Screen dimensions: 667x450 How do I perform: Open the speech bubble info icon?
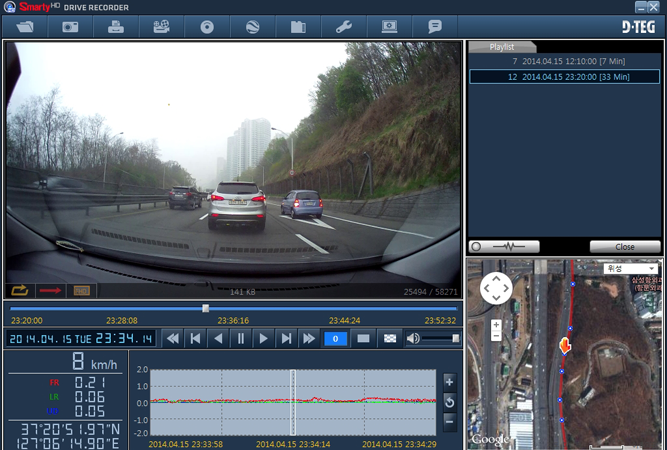[435, 27]
